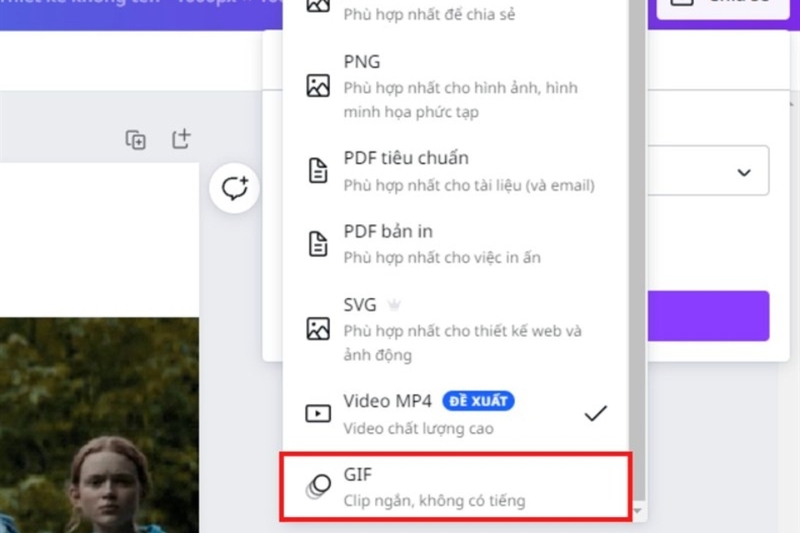Click the scroll down arrow of list
Screen dimensions: 800x533
[637, 511]
